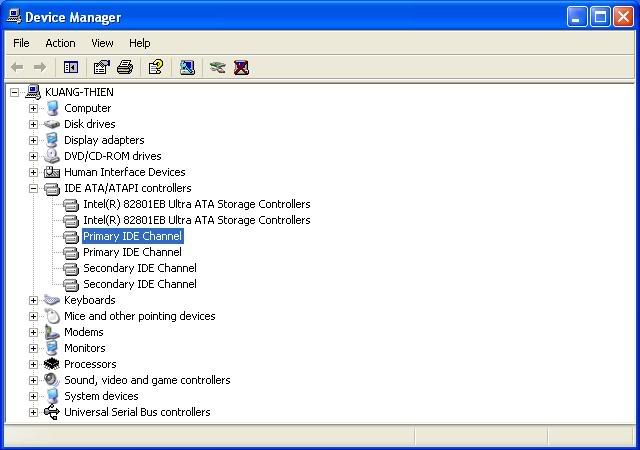Expand the Processors node
This screenshot has height=450, width=640.
(33, 364)
